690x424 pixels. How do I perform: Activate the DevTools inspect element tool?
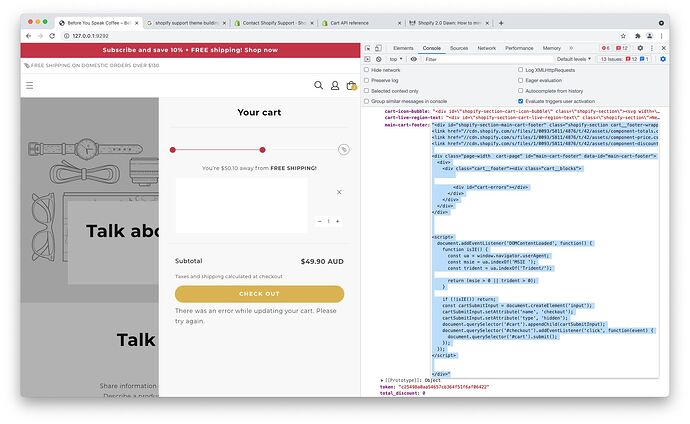click(367, 48)
